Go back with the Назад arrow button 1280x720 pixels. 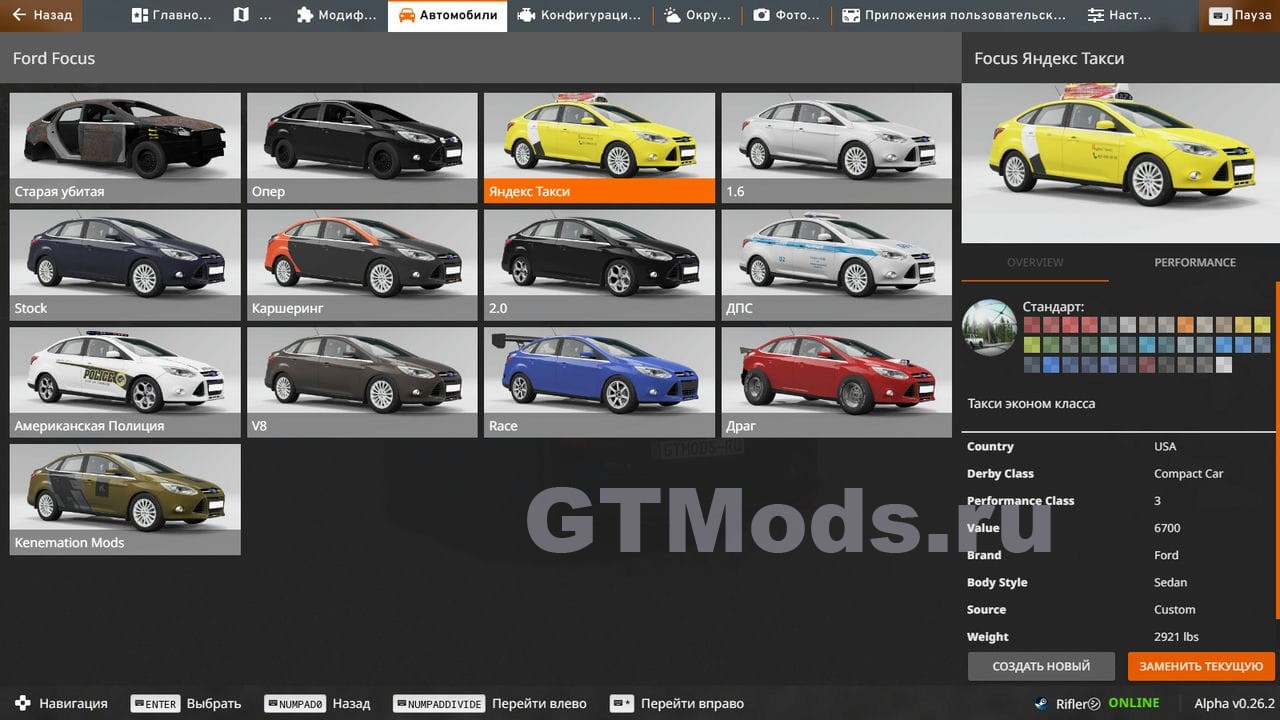click(x=43, y=15)
